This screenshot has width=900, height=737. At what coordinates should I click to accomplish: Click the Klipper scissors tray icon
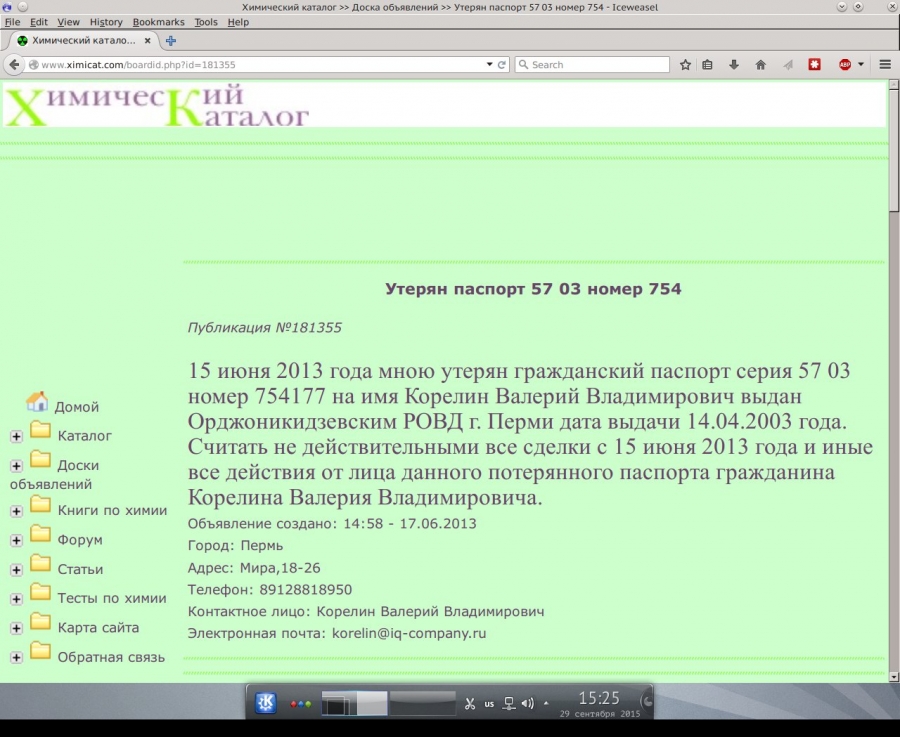470,704
